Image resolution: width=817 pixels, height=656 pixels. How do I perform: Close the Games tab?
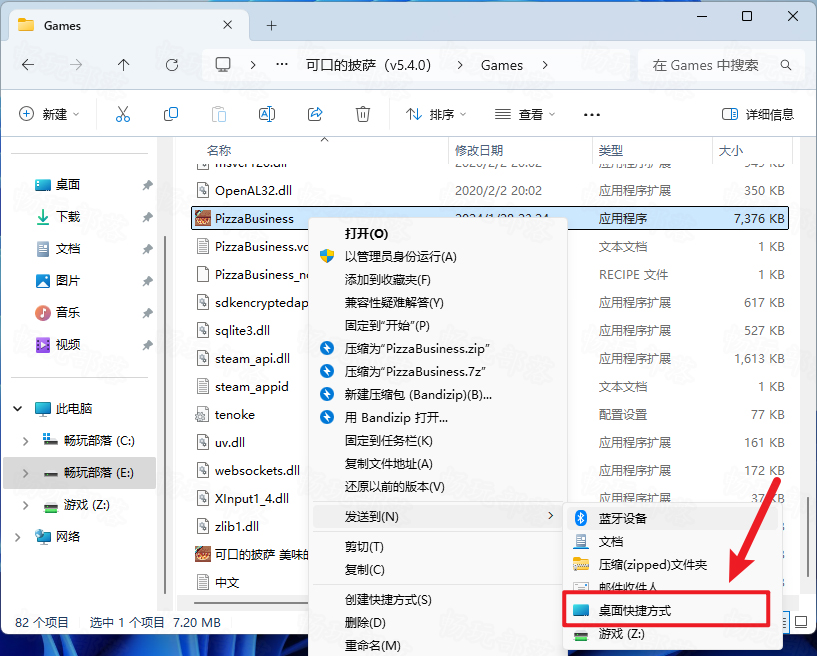[x=228, y=25]
